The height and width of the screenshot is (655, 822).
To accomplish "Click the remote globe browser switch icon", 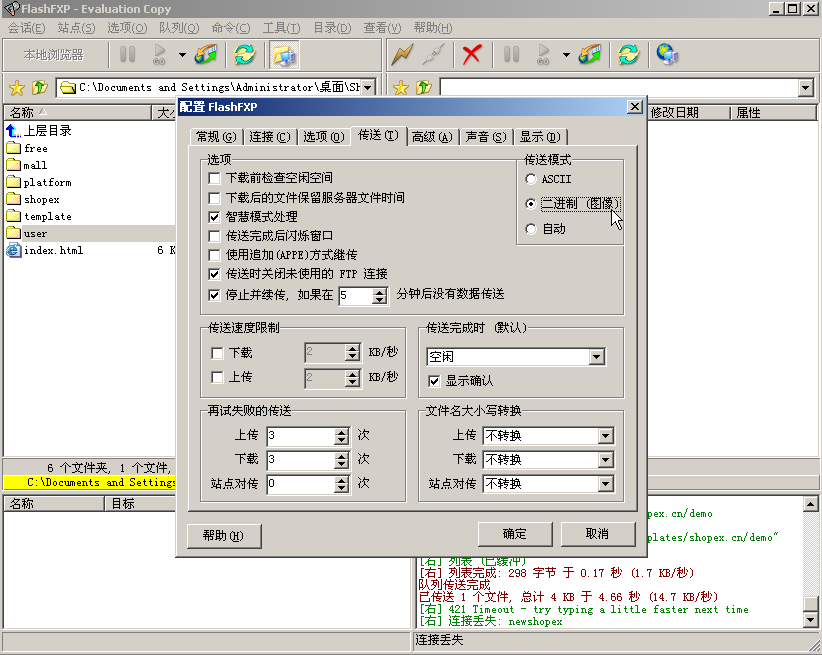I will pos(667,54).
